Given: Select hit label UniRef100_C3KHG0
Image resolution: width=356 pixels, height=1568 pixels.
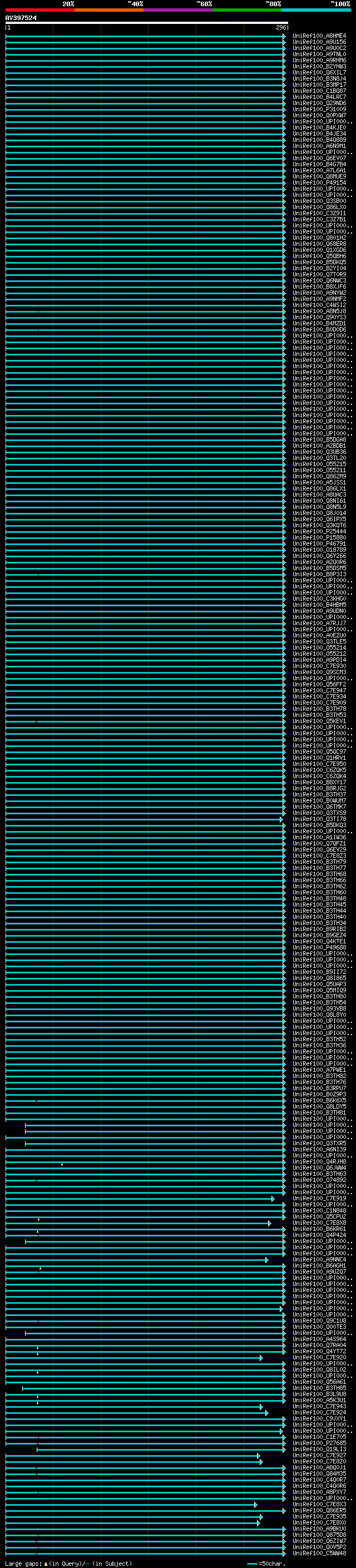Looking at the screenshot, I should 319,598.
